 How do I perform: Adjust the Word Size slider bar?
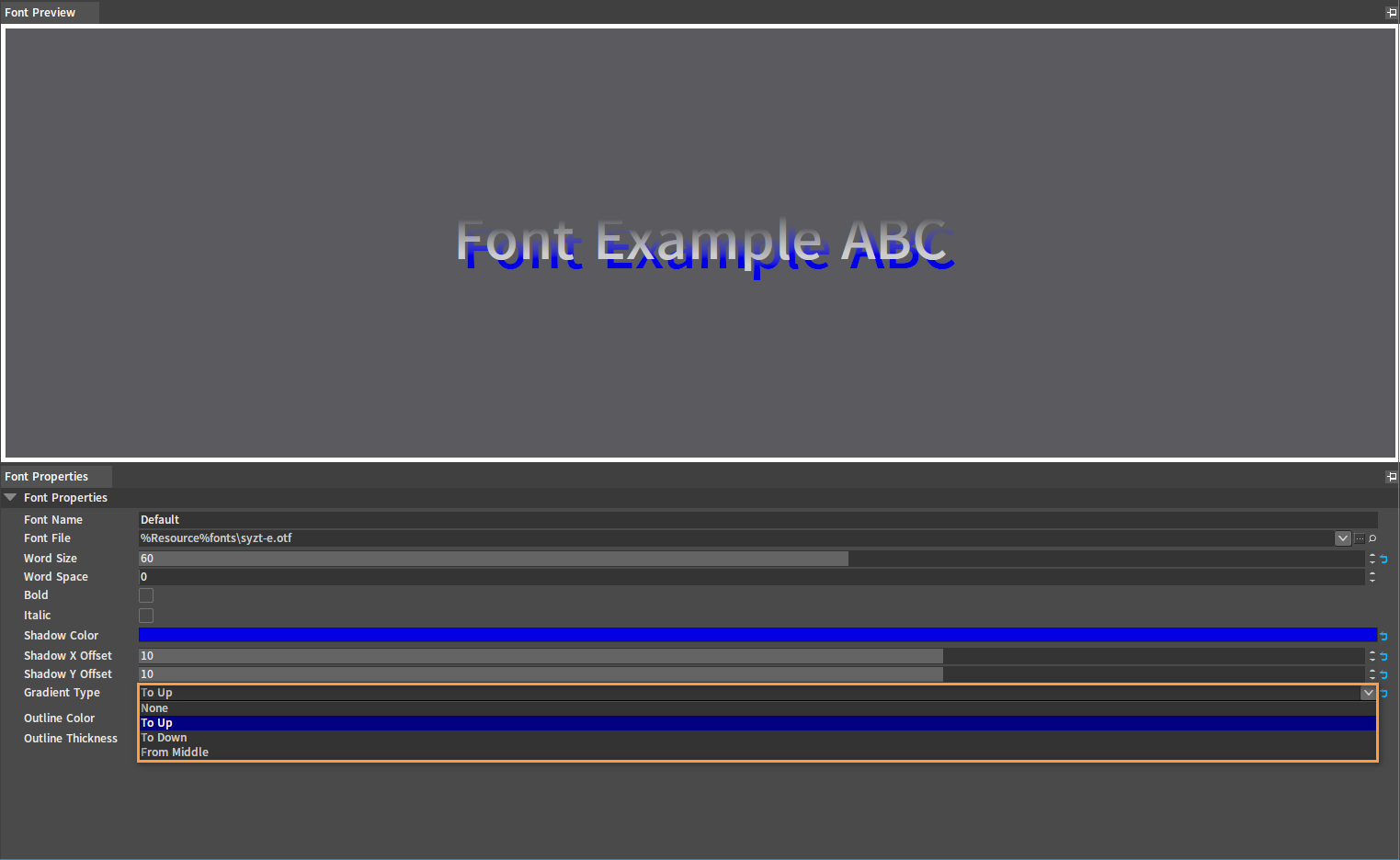pyautogui.click(x=751, y=559)
